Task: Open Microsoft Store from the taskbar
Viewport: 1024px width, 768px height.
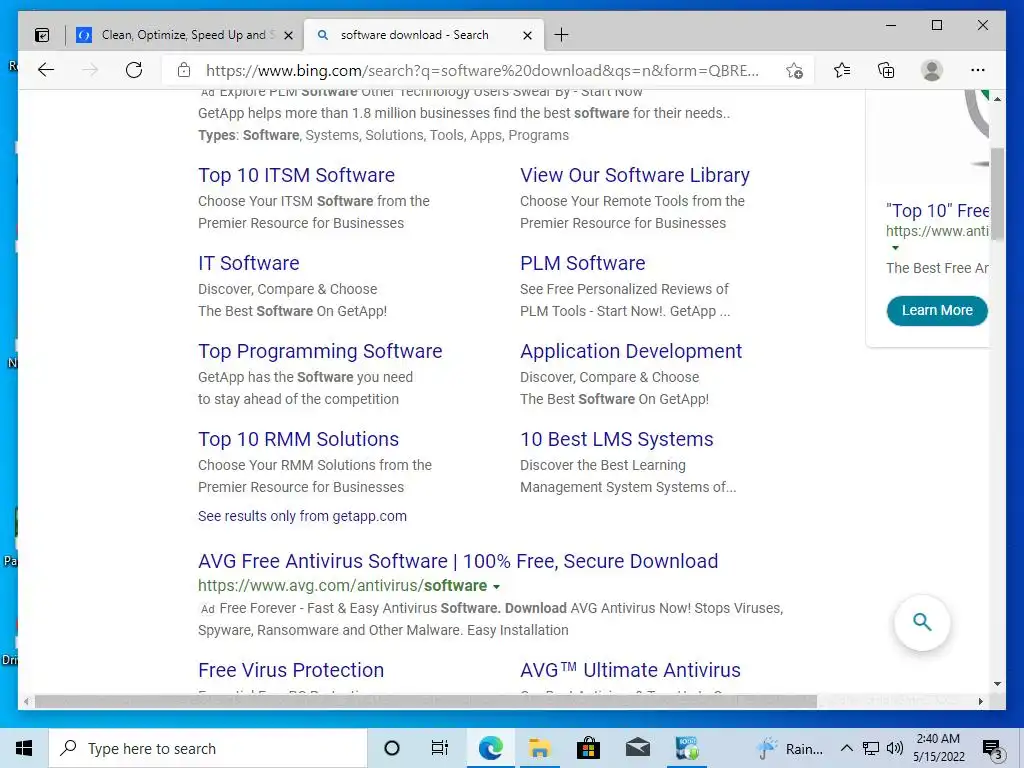Action: pyautogui.click(x=588, y=748)
